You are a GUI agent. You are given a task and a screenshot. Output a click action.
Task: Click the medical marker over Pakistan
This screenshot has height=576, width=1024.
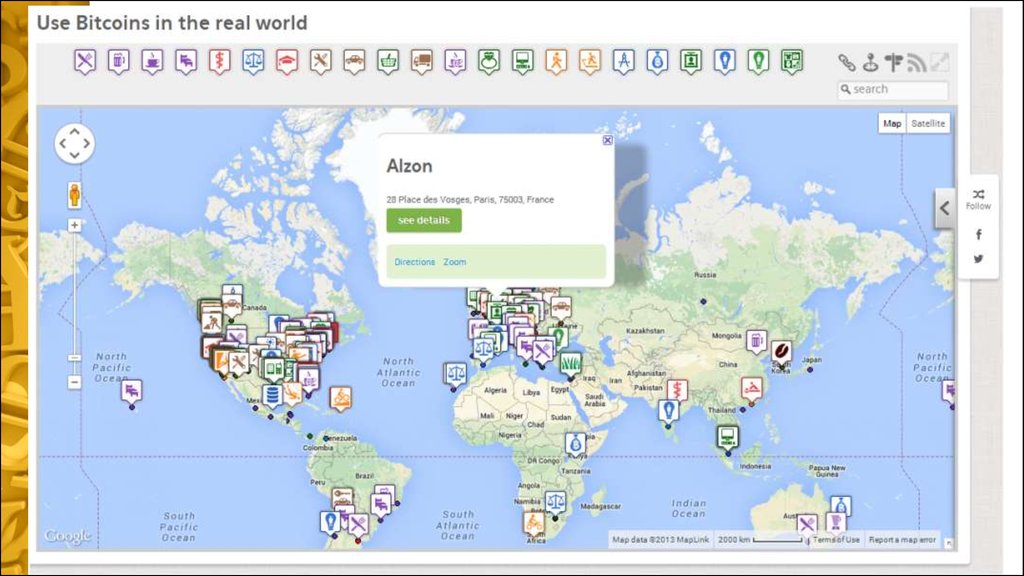pyautogui.click(x=677, y=391)
